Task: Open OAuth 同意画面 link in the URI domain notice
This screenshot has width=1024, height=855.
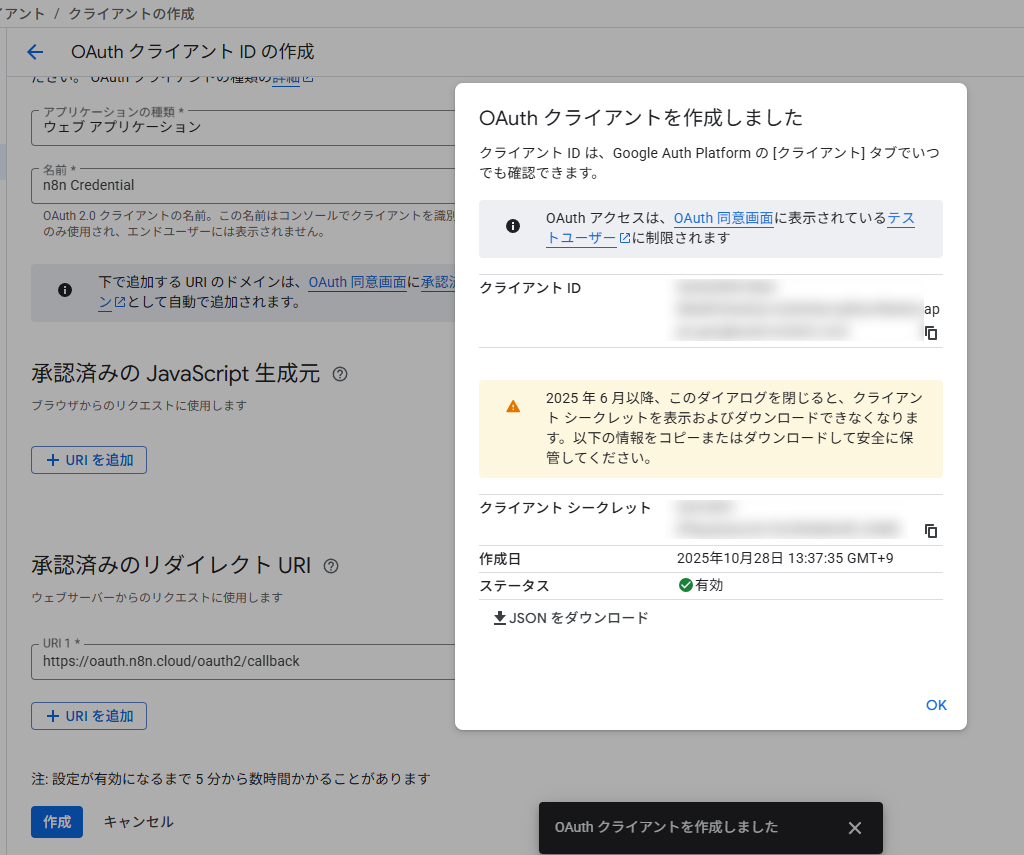Action: (356, 283)
